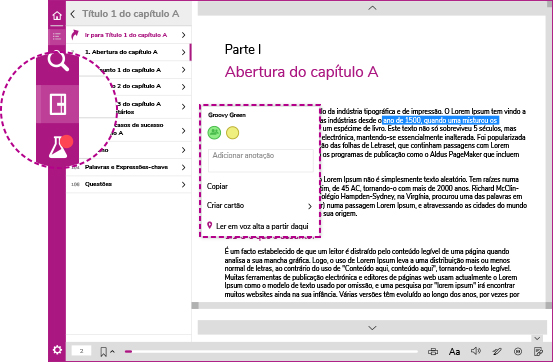The image size is (553, 362).
Task: Expand the '2 do capítulo A' row chevron
Action: 183,87
